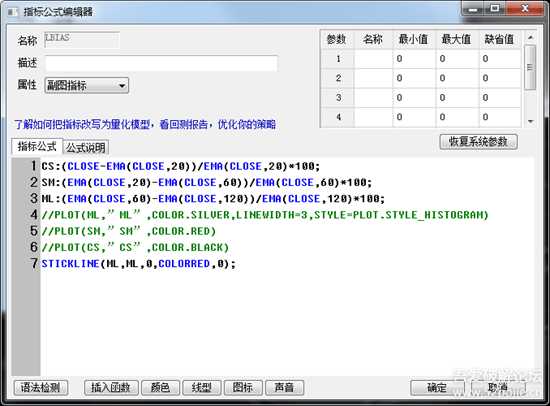Open the blue quantitative model help link
The height and width of the screenshot is (406, 550).
[145, 124]
